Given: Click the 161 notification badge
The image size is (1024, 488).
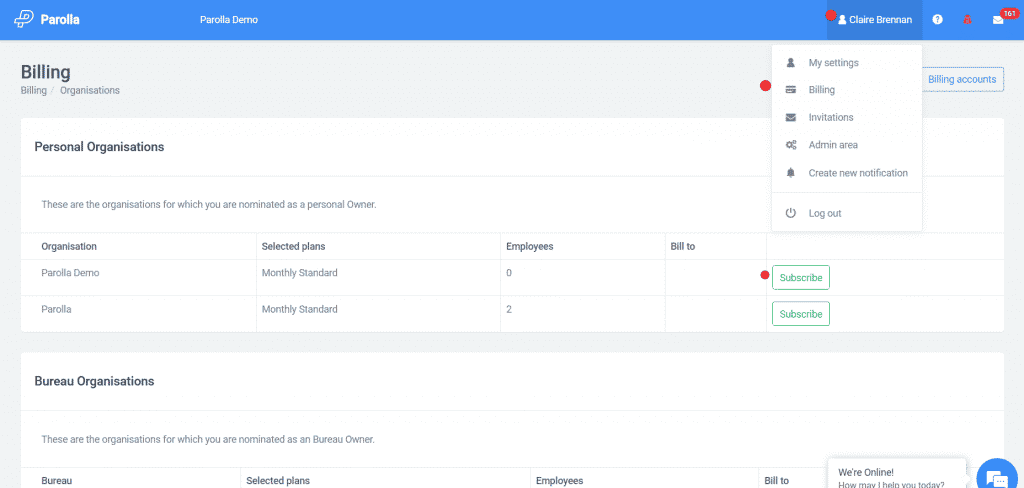Looking at the screenshot, I should pos(1009,13).
